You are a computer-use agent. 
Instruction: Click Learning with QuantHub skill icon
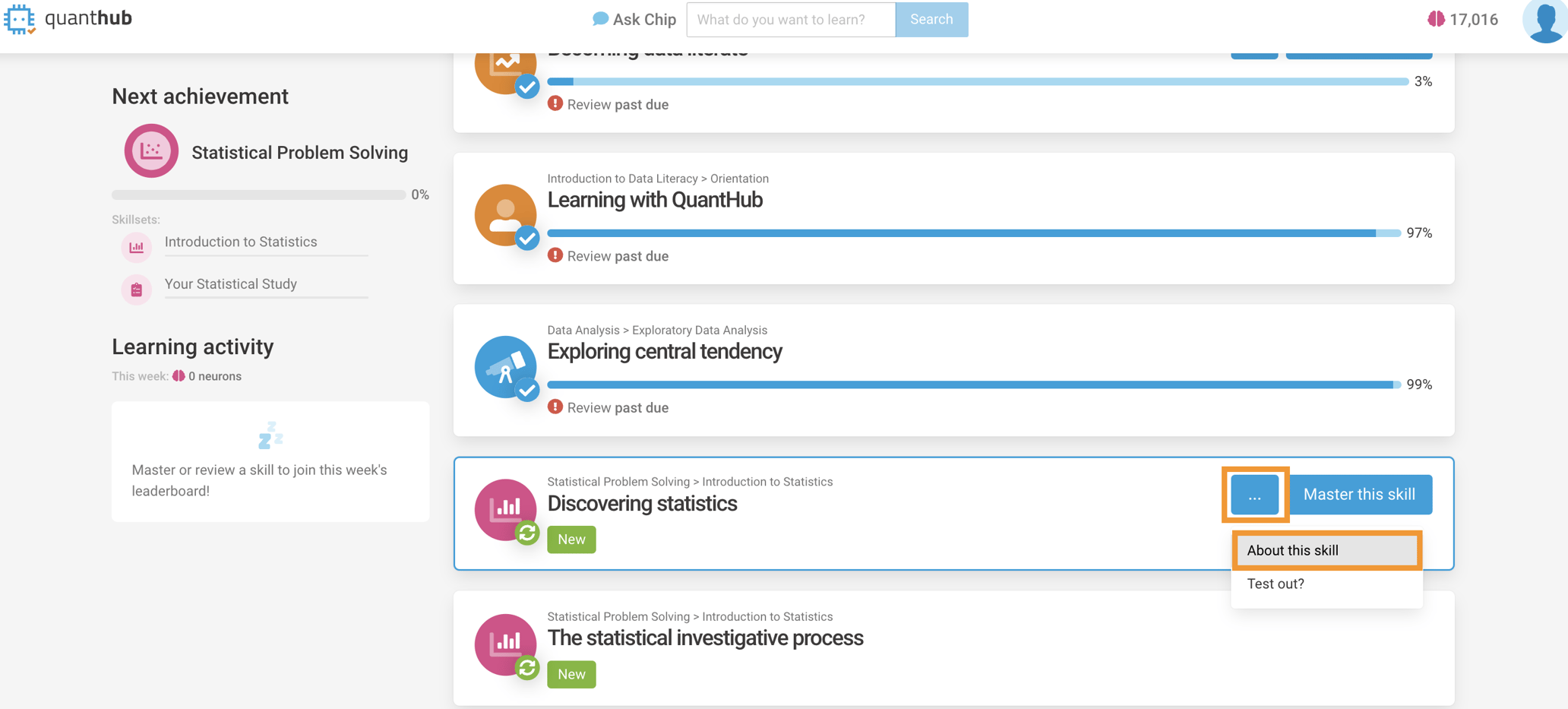click(505, 215)
